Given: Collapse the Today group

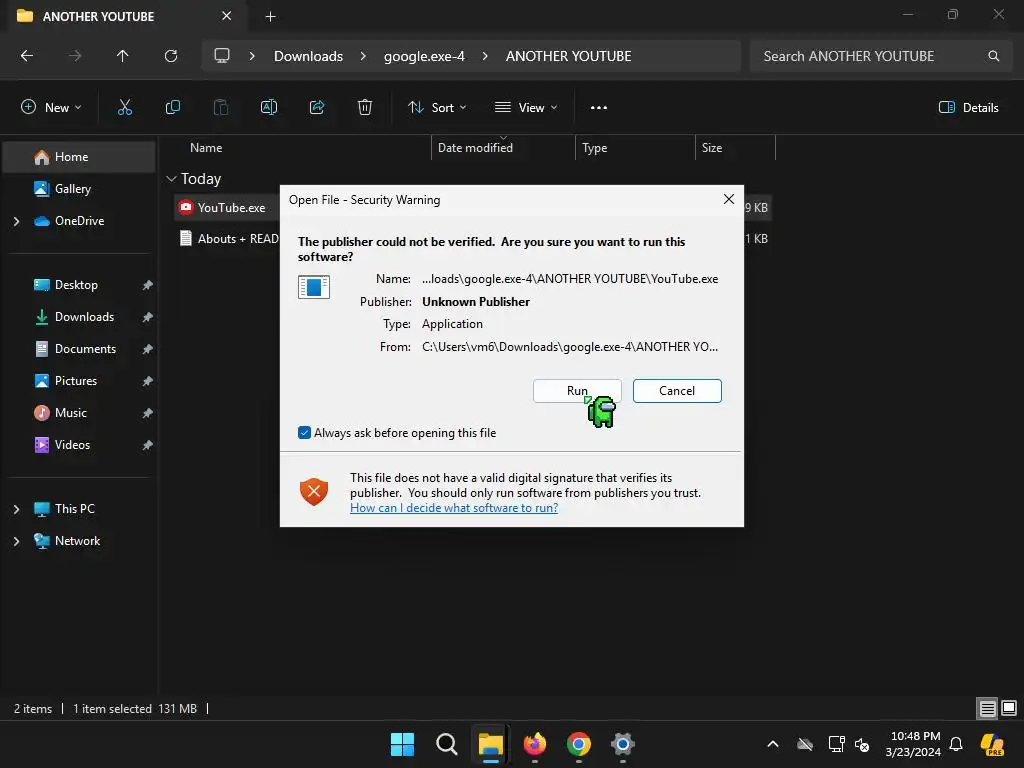Looking at the screenshot, I should [171, 178].
